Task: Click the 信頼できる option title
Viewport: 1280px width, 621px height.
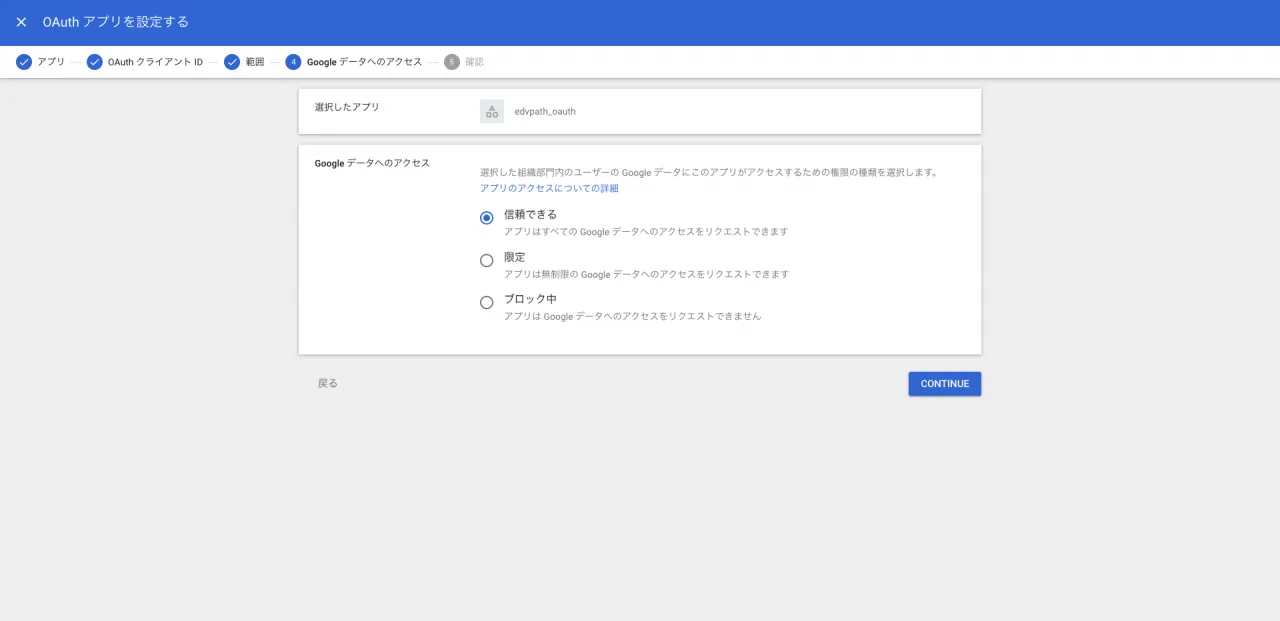Action: [x=530, y=214]
